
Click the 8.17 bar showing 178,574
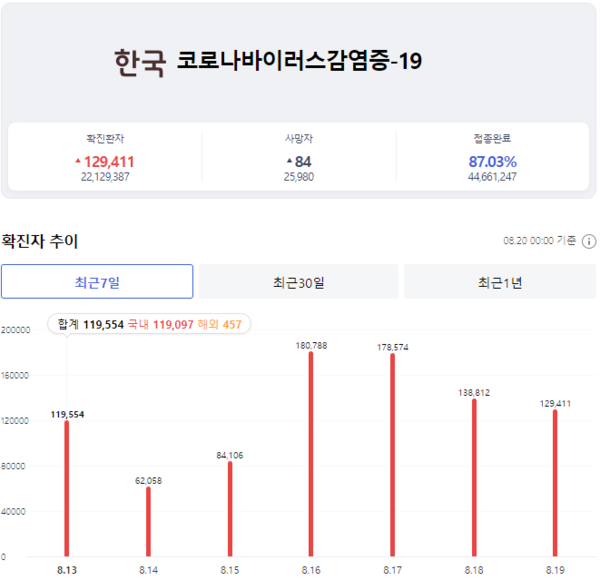point(393,455)
